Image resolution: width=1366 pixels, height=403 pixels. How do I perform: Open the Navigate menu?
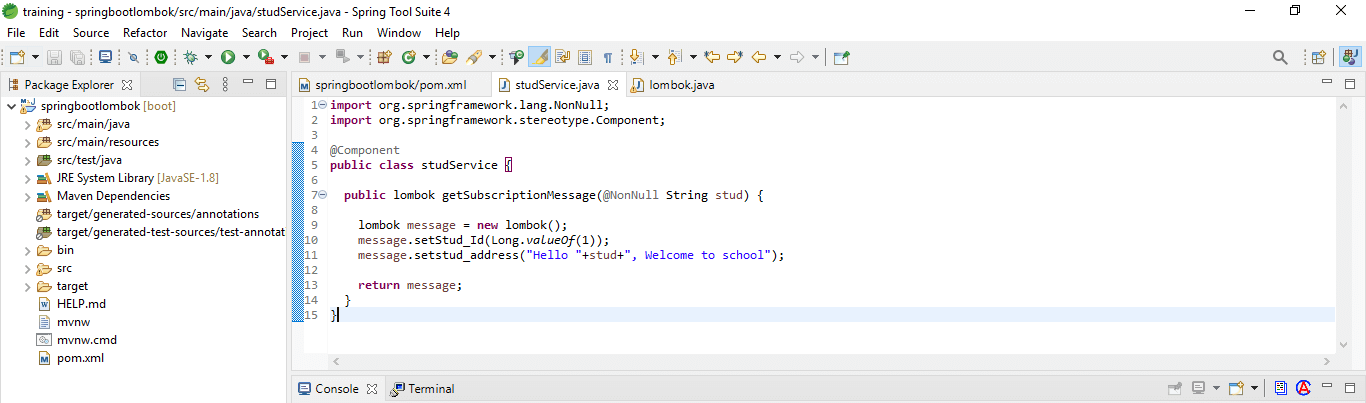pyautogui.click(x=204, y=33)
